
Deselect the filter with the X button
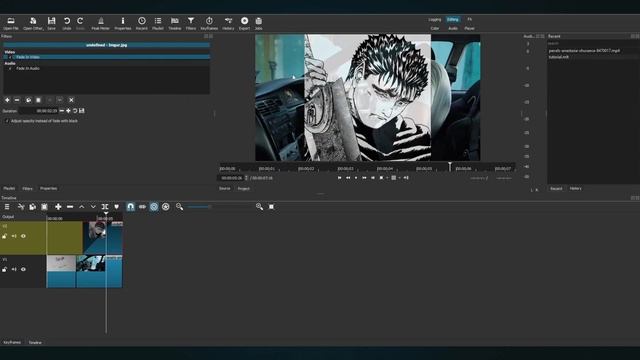[71, 100]
